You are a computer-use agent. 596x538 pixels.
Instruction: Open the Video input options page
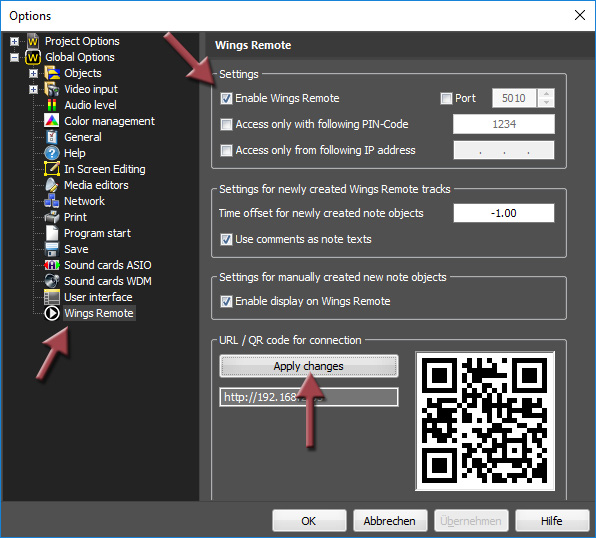(91, 89)
